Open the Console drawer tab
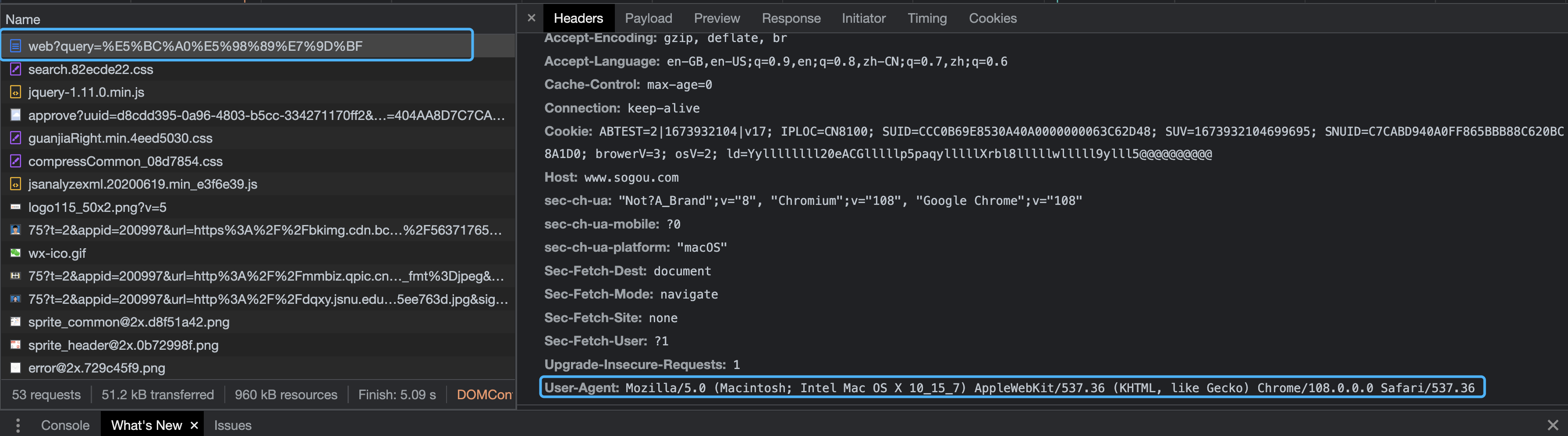The width and height of the screenshot is (1568, 436). (x=65, y=425)
